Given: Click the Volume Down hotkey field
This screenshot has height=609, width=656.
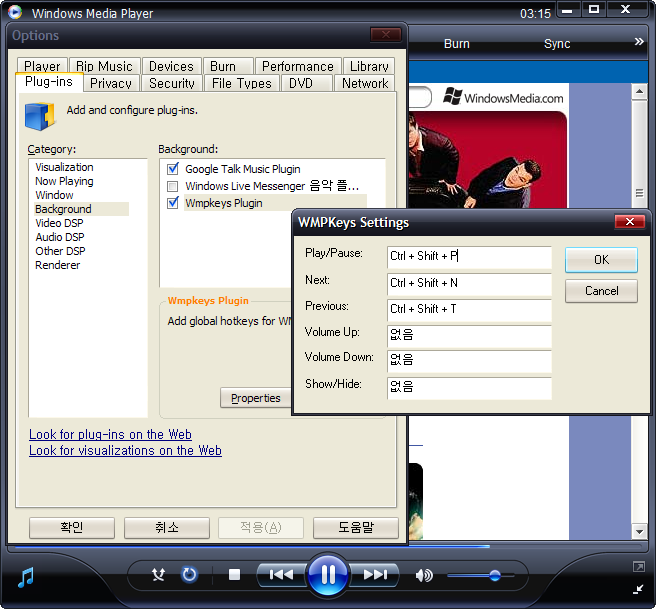Looking at the screenshot, I should point(469,361).
